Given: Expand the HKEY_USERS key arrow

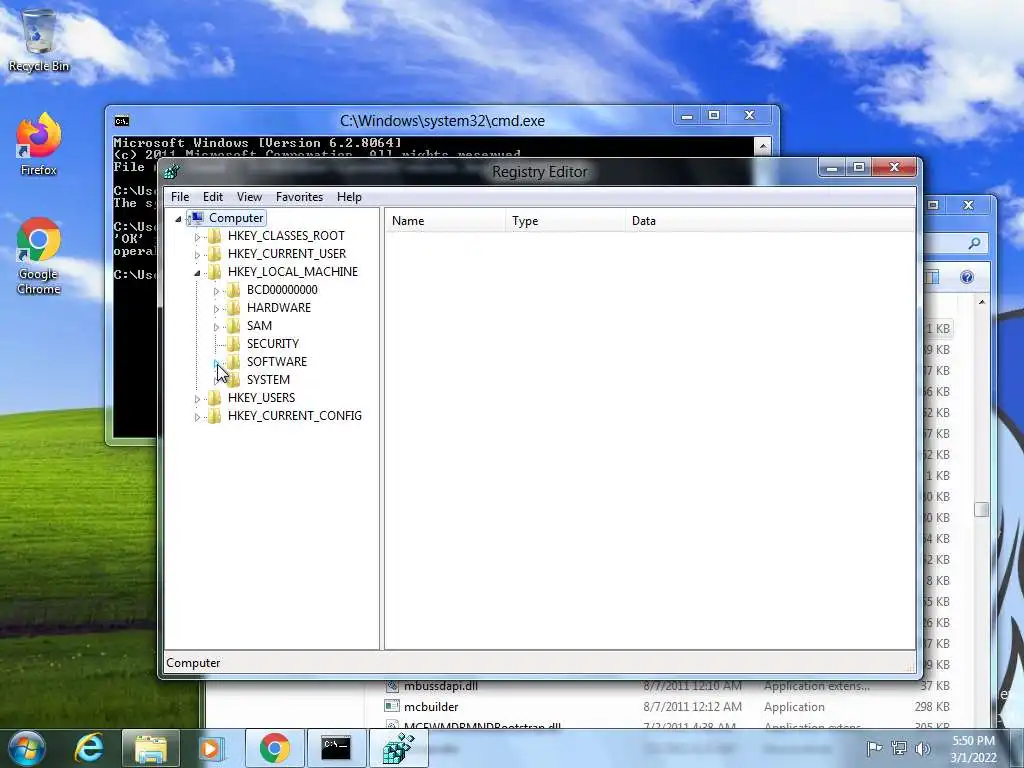Looking at the screenshot, I should click(x=197, y=398).
